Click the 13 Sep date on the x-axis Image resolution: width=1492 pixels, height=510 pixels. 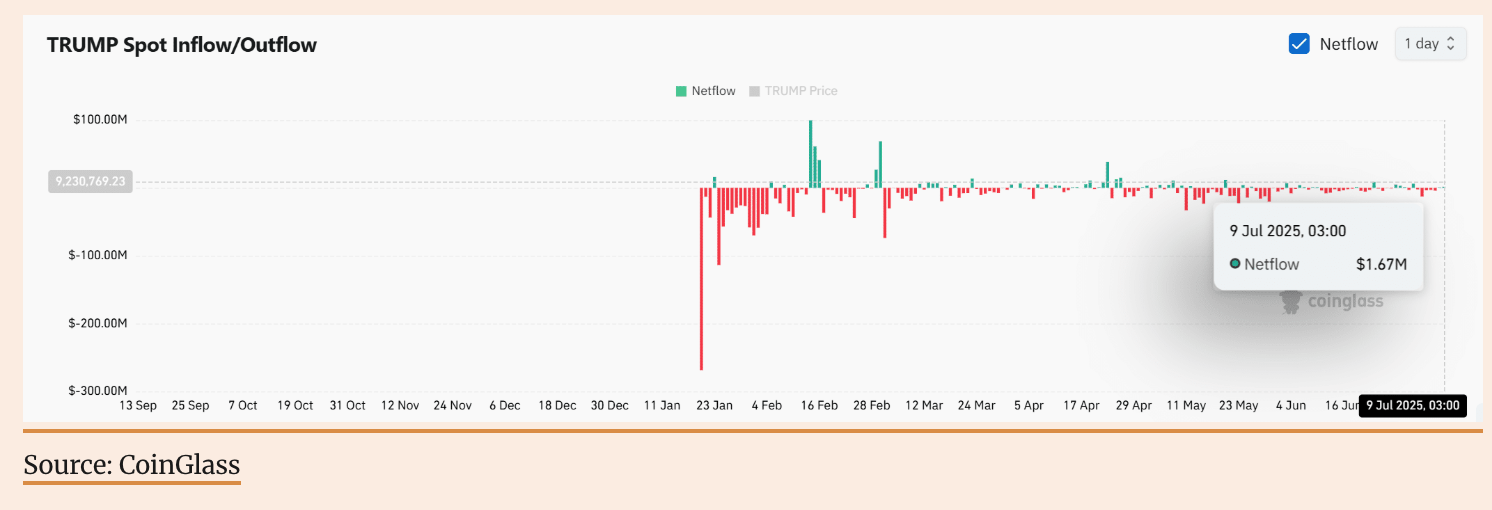click(138, 406)
